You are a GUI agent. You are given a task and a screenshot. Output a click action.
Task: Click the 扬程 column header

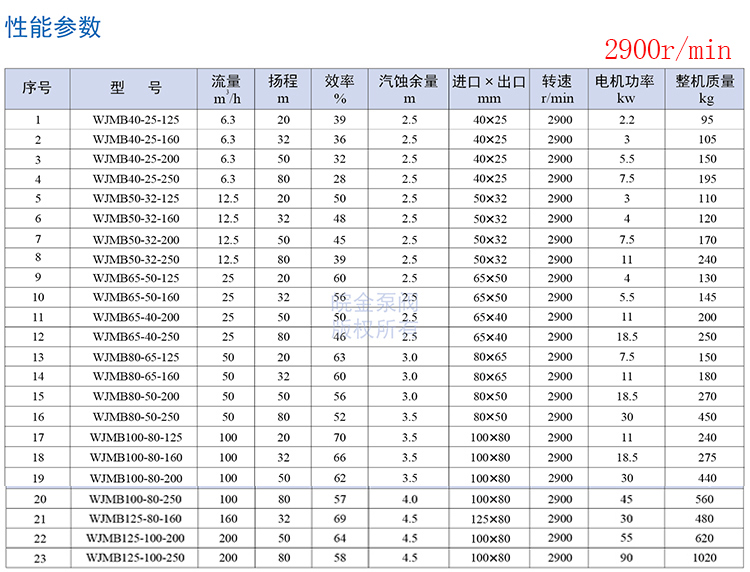(x=283, y=89)
